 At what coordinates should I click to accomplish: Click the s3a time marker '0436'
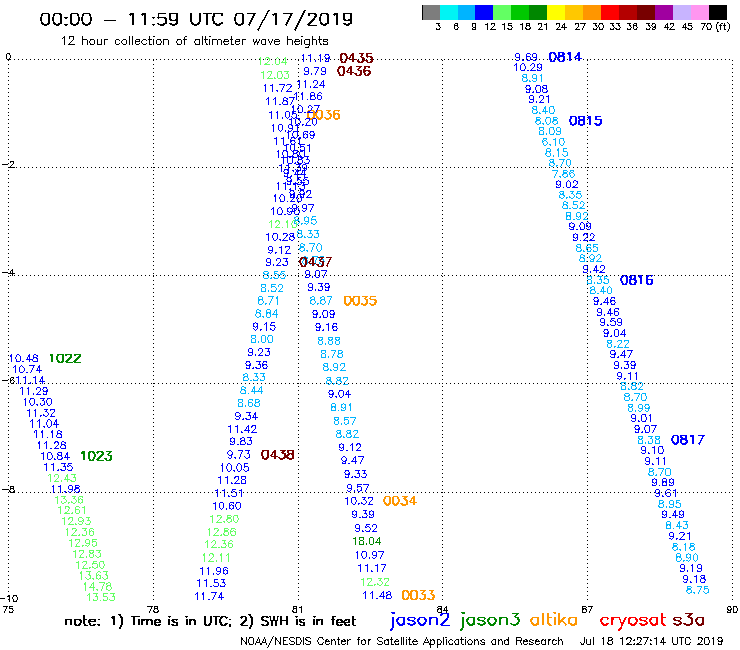click(x=354, y=71)
